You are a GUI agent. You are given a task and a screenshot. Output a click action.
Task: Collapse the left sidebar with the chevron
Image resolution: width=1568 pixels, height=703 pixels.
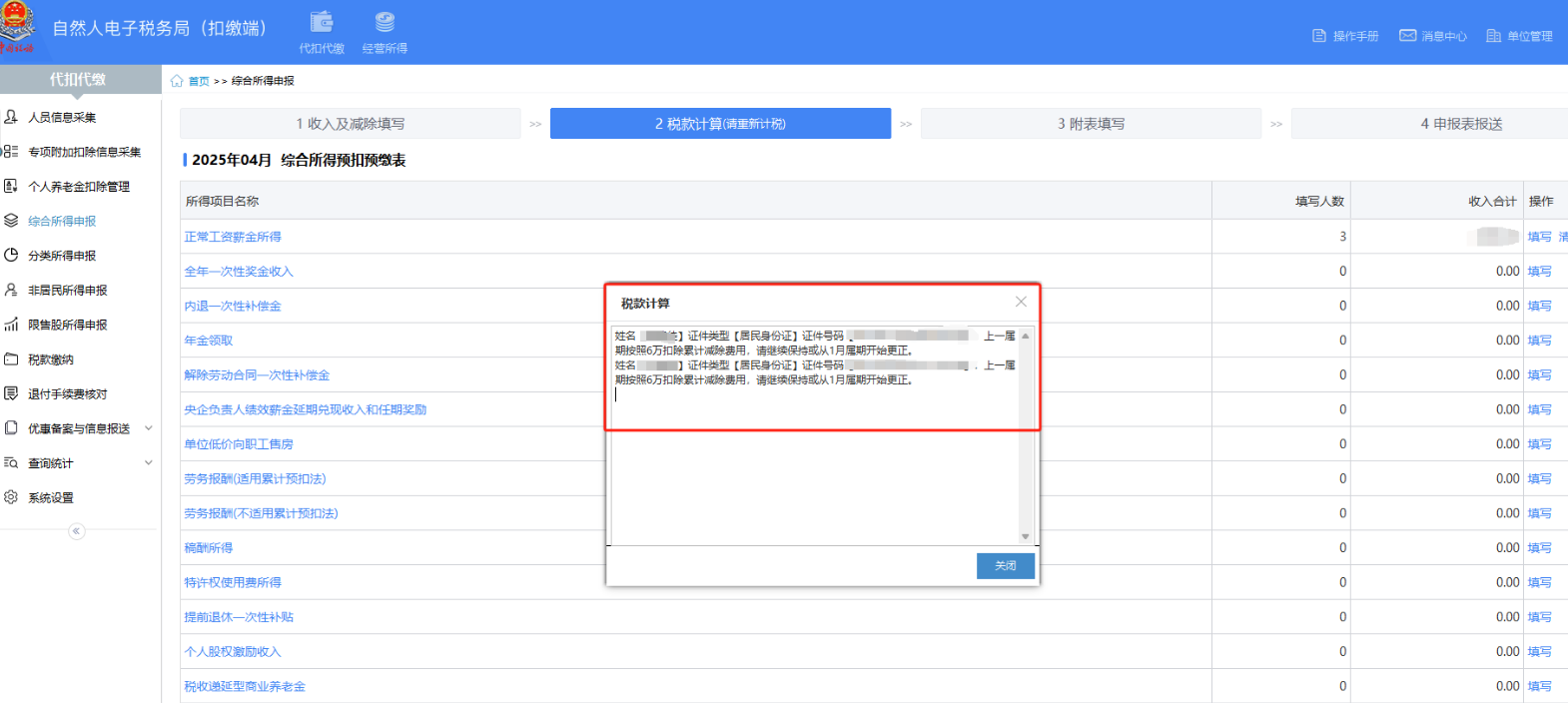tap(77, 531)
